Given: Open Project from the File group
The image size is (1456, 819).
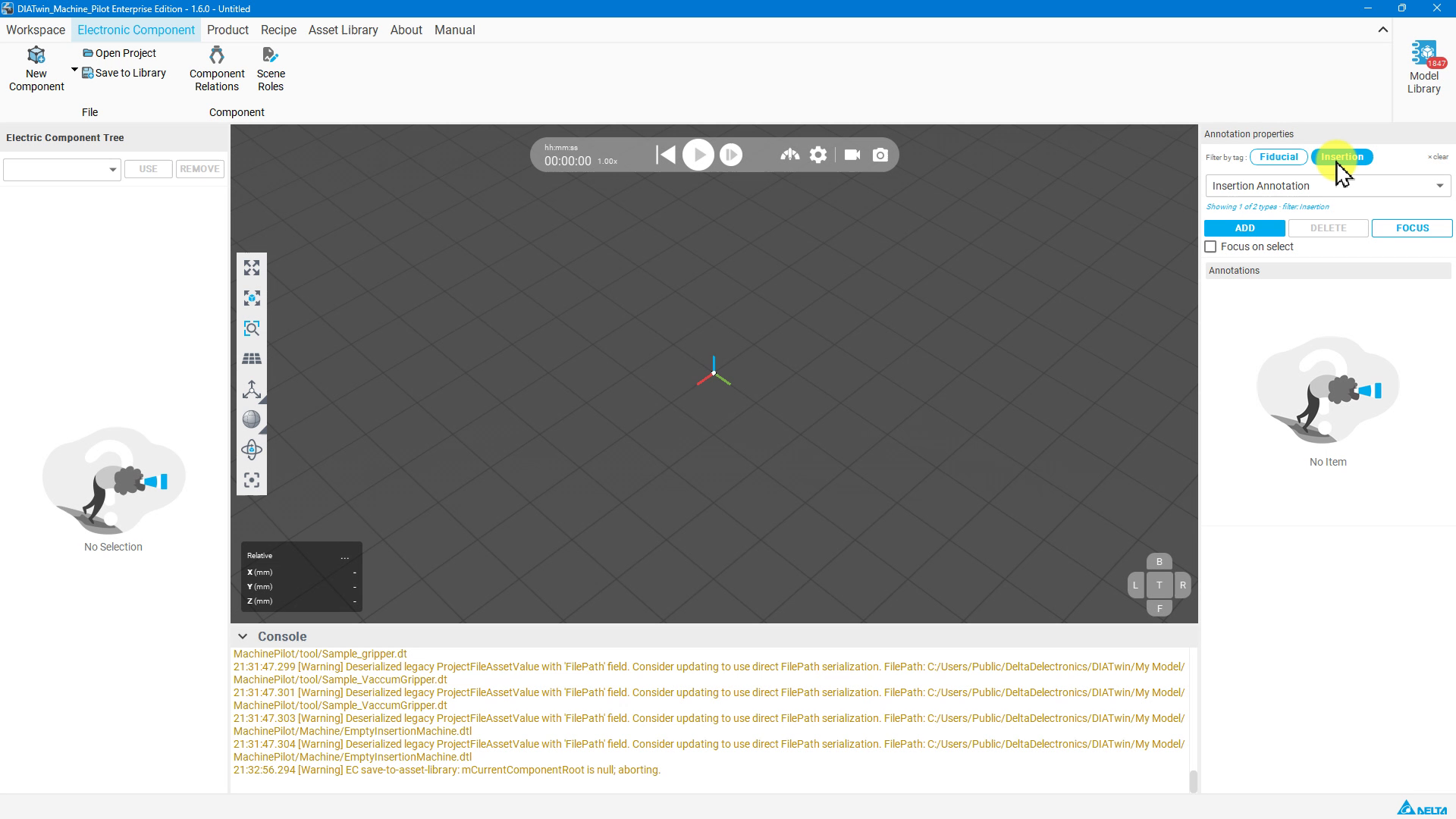Looking at the screenshot, I should (x=119, y=53).
